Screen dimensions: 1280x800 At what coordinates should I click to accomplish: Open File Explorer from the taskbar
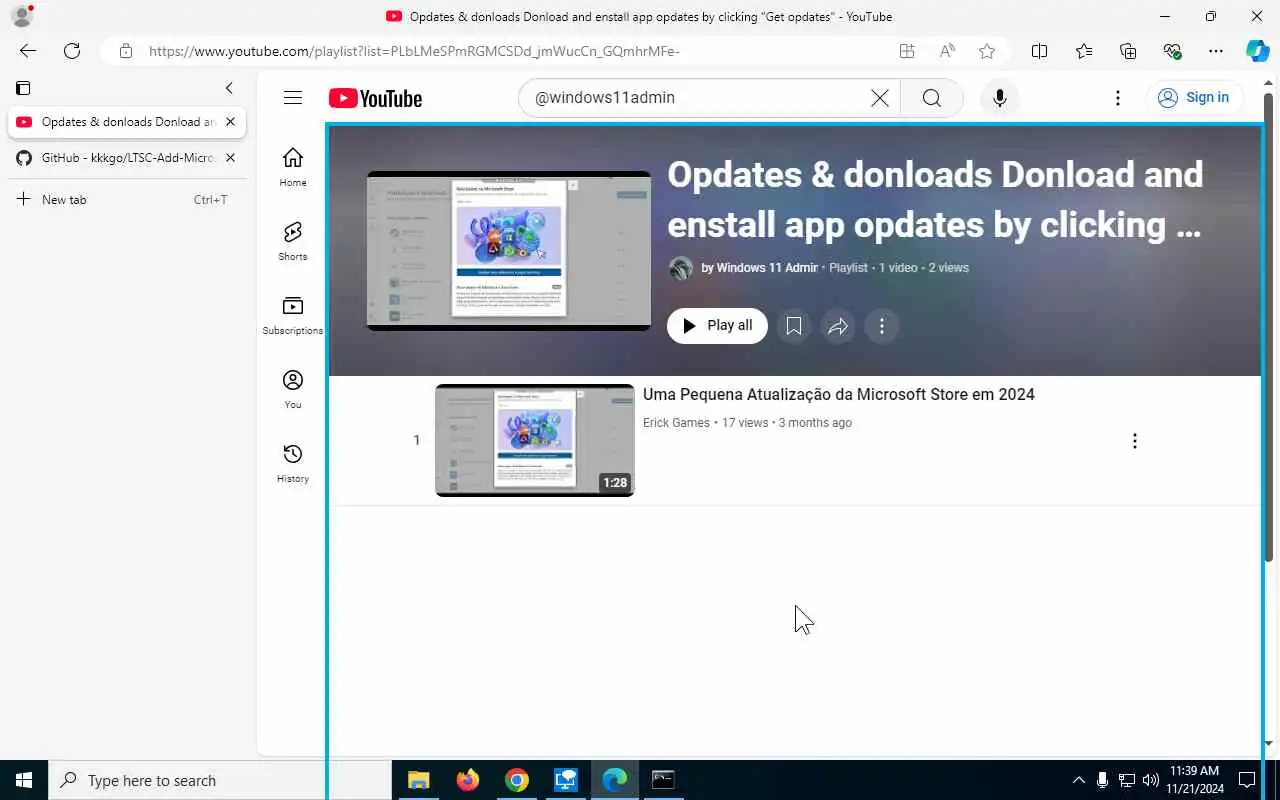pyautogui.click(x=418, y=780)
